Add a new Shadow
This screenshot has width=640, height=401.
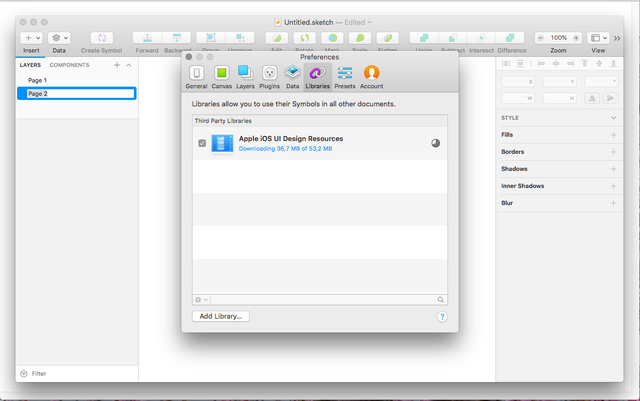613,169
